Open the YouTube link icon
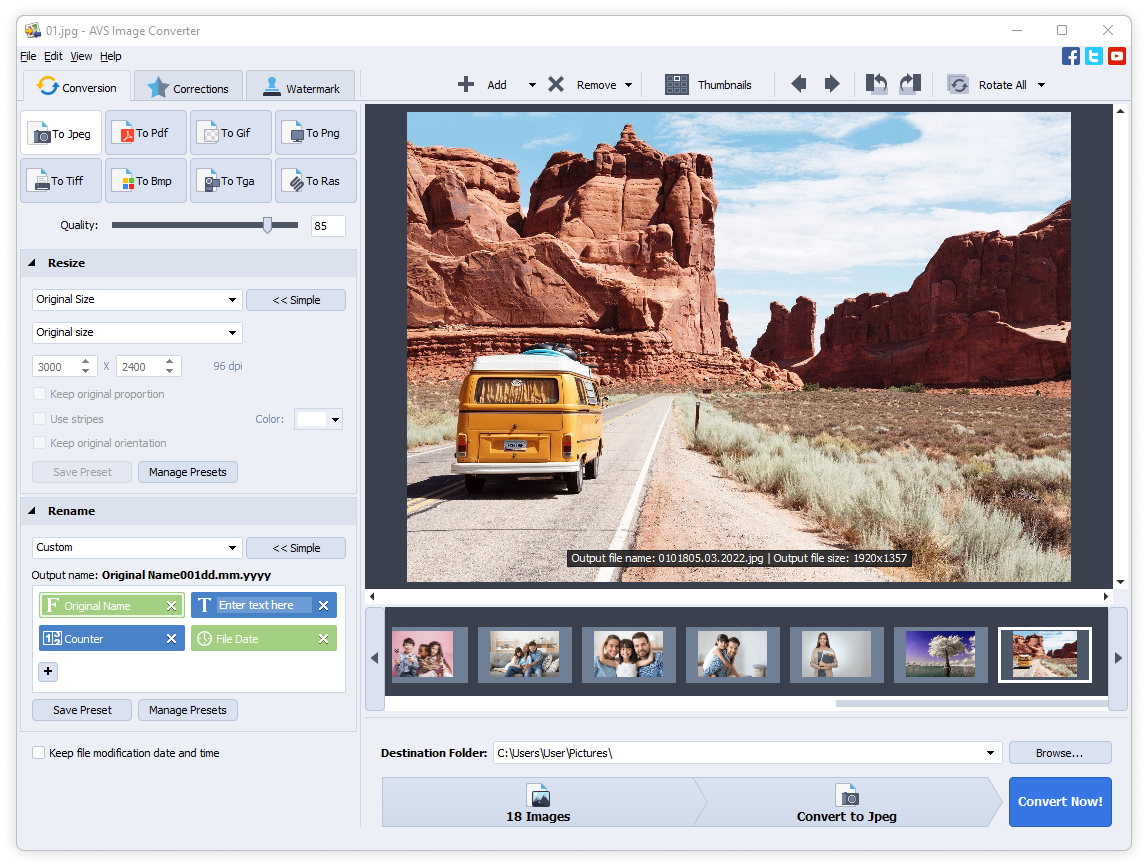 point(1117,56)
